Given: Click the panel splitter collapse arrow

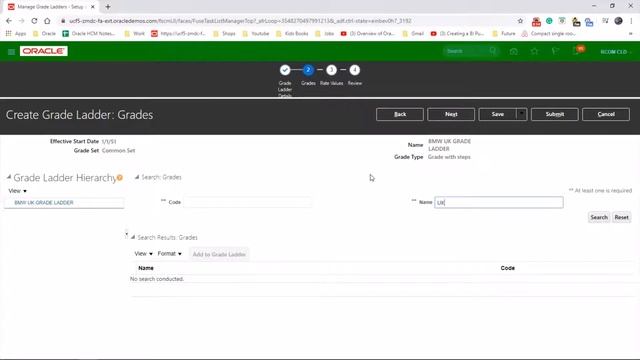Looking at the screenshot, I should [127, 234].
